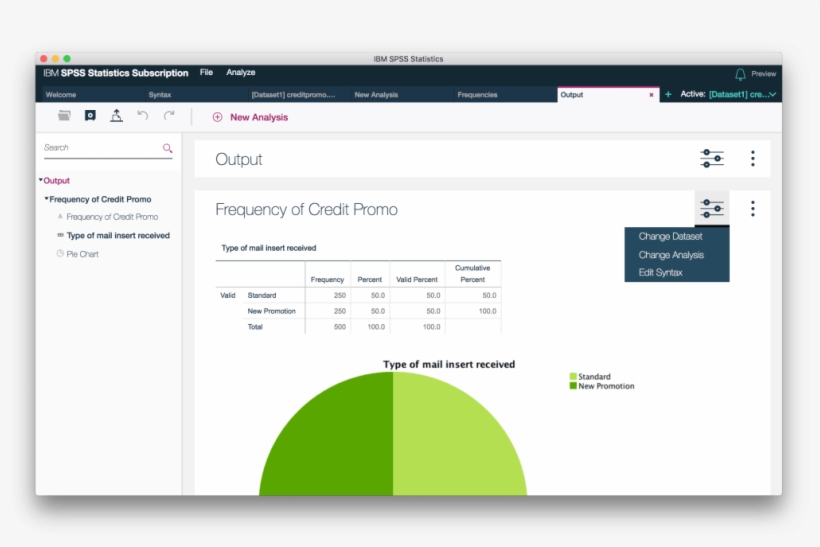820x547 pixels.
Task: Collapse the Output tree node
Action: click(x=41, y=180)
